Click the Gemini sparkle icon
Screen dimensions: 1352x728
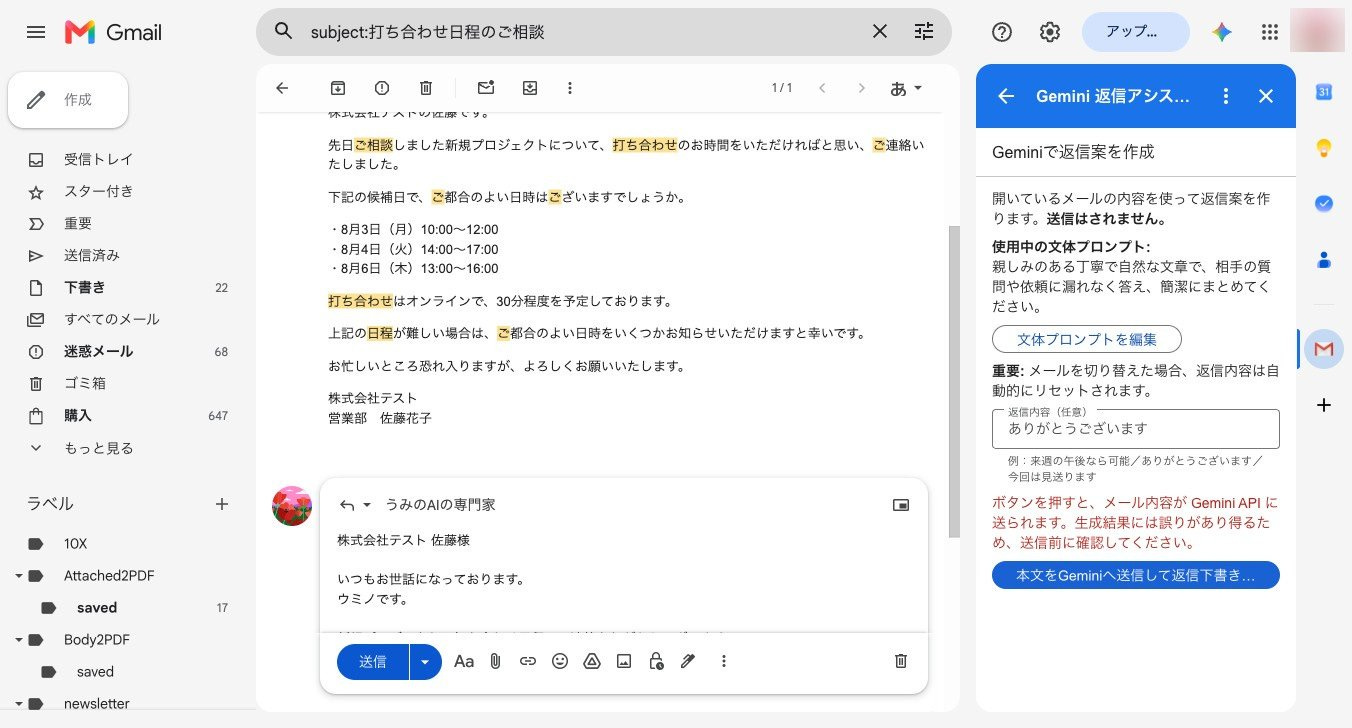tap(1222, 32)
